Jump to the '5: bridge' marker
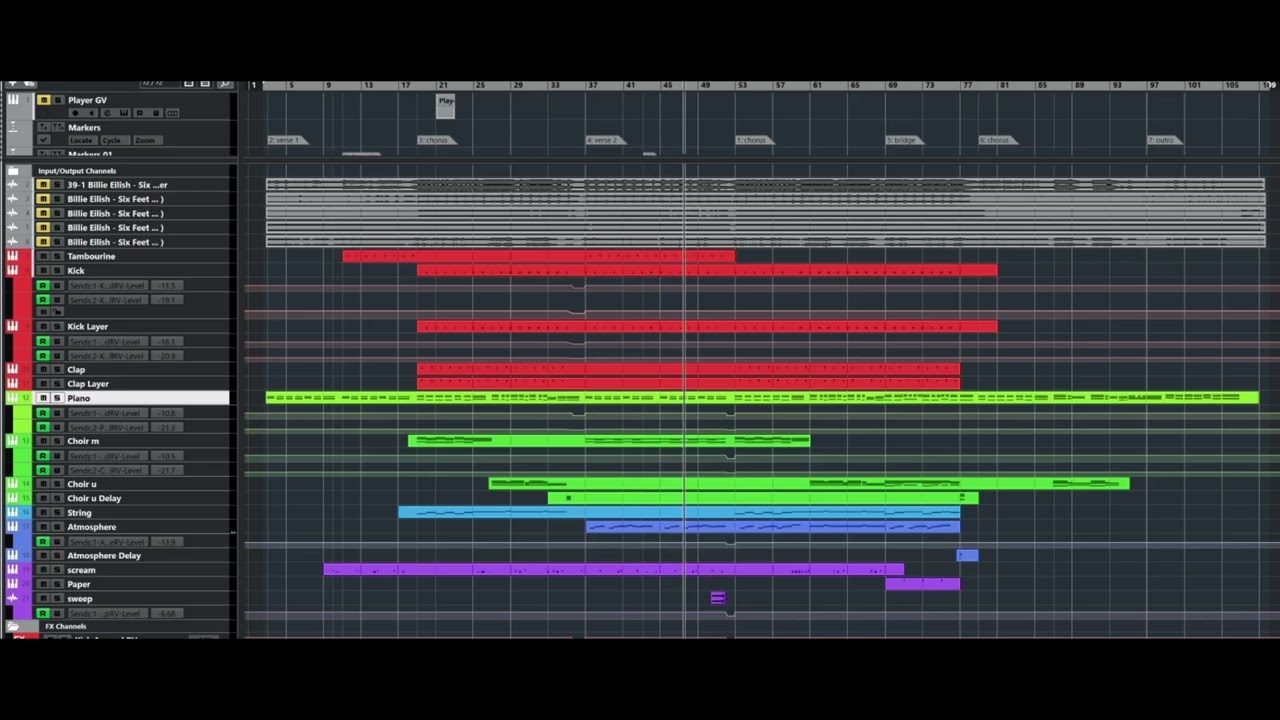This screenshot has width=1280, height=720. [x=904, y=140]
